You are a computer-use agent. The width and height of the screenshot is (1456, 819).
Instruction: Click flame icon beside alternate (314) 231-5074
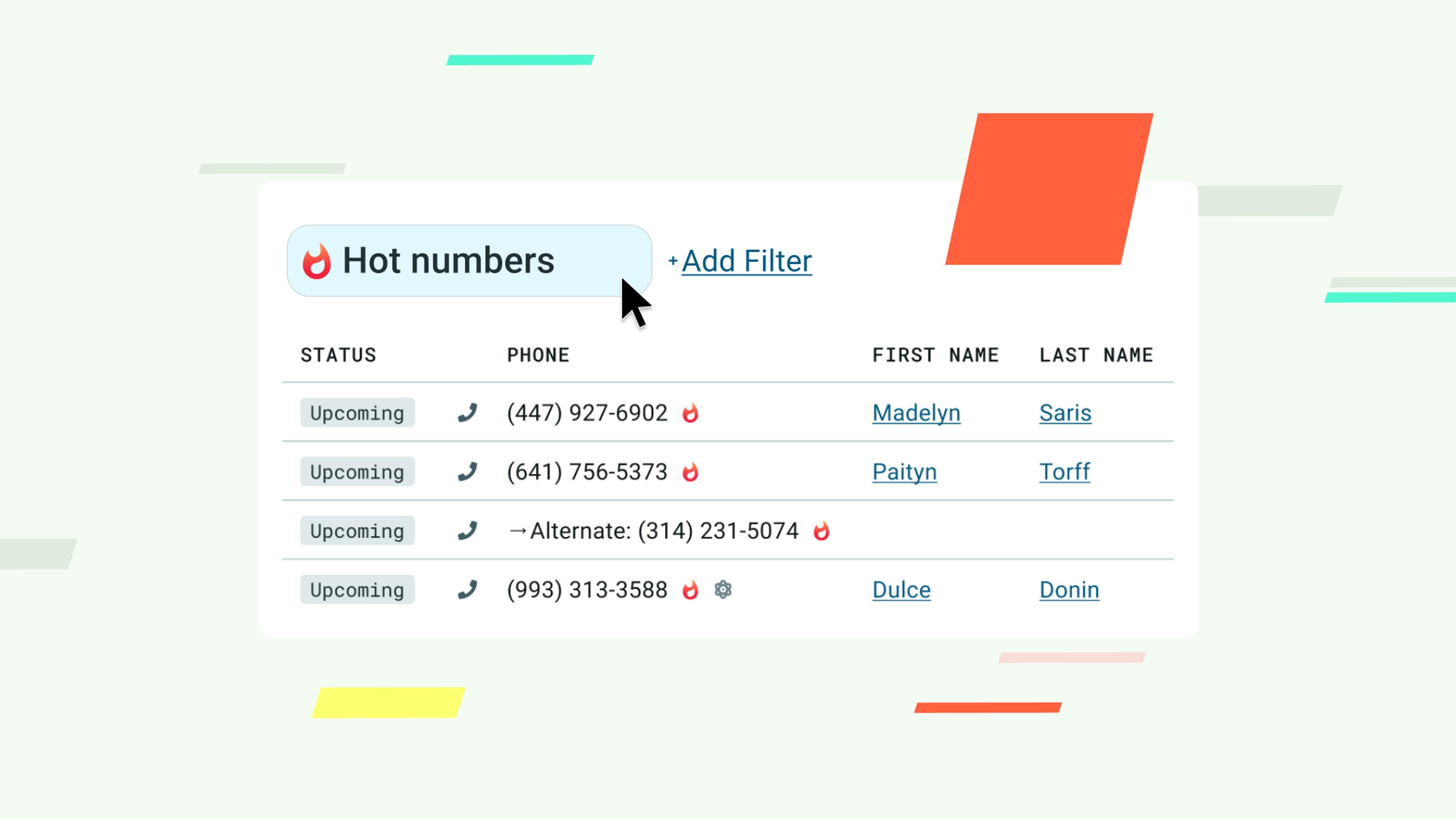[x=821, y=531]
